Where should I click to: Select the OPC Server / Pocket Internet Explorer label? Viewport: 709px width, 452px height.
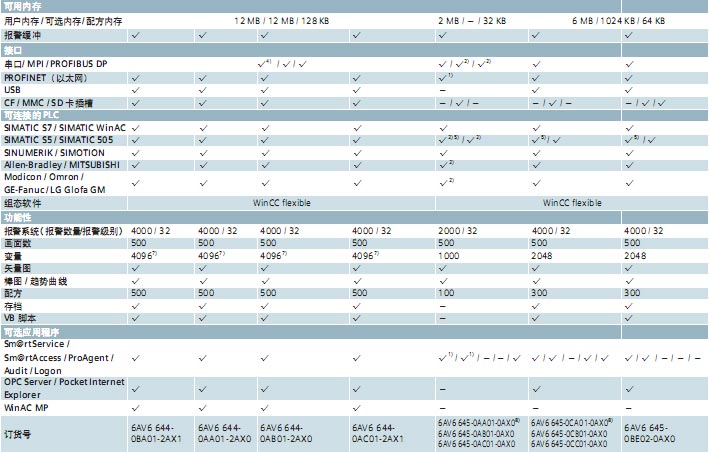(64, 388)
